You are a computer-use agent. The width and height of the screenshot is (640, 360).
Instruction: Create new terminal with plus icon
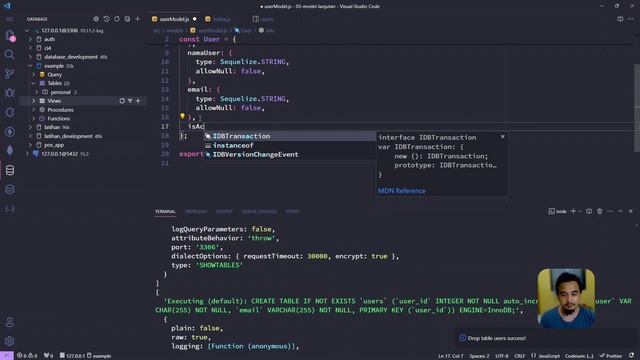coord(573,211)
